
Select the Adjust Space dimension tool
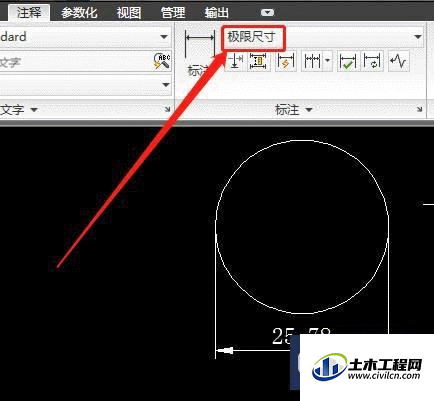click(x=258, y=61)
